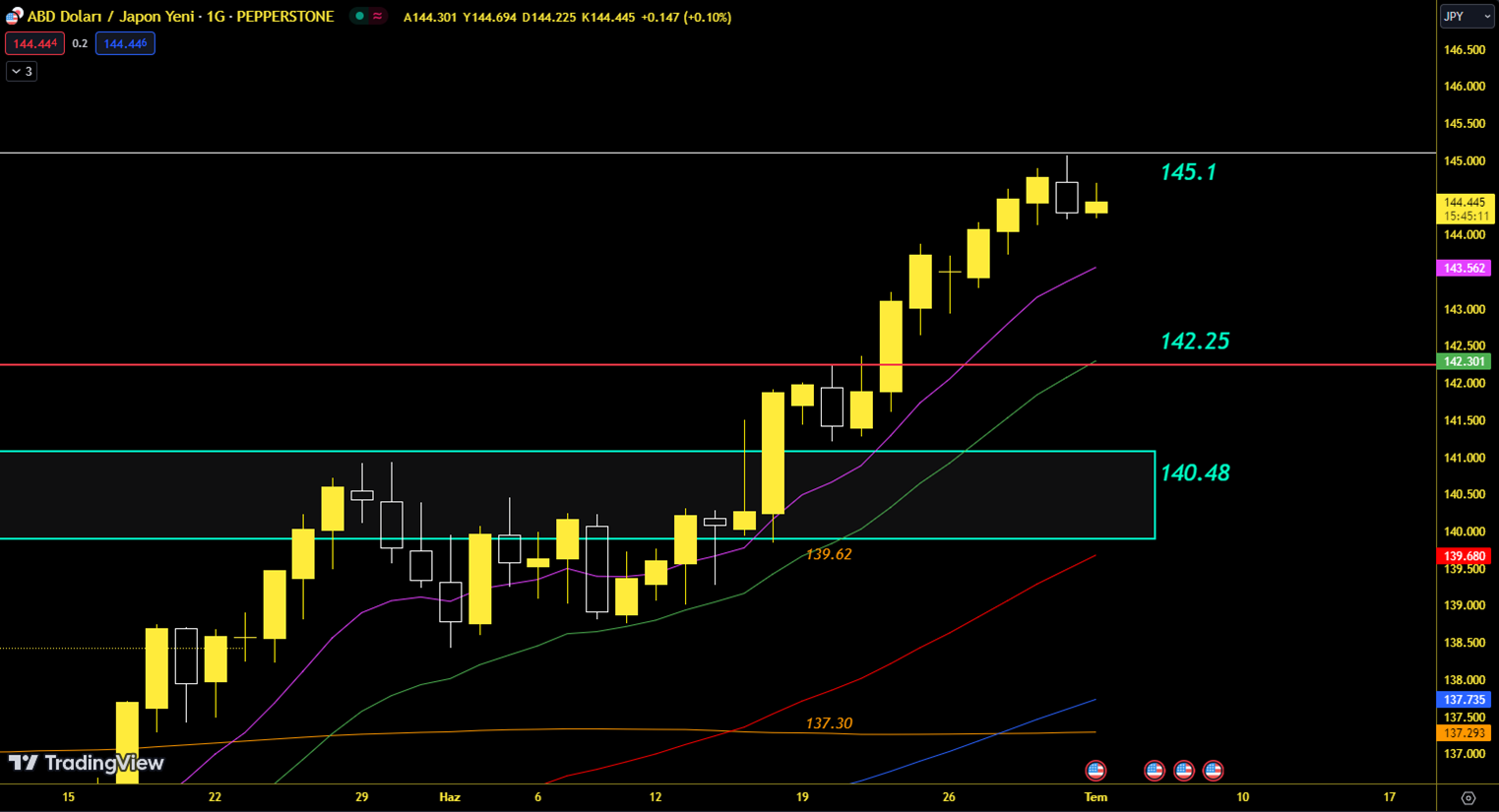Select the 142.25 text label
Screen dimensions: 1499x812
(1194, 342)
